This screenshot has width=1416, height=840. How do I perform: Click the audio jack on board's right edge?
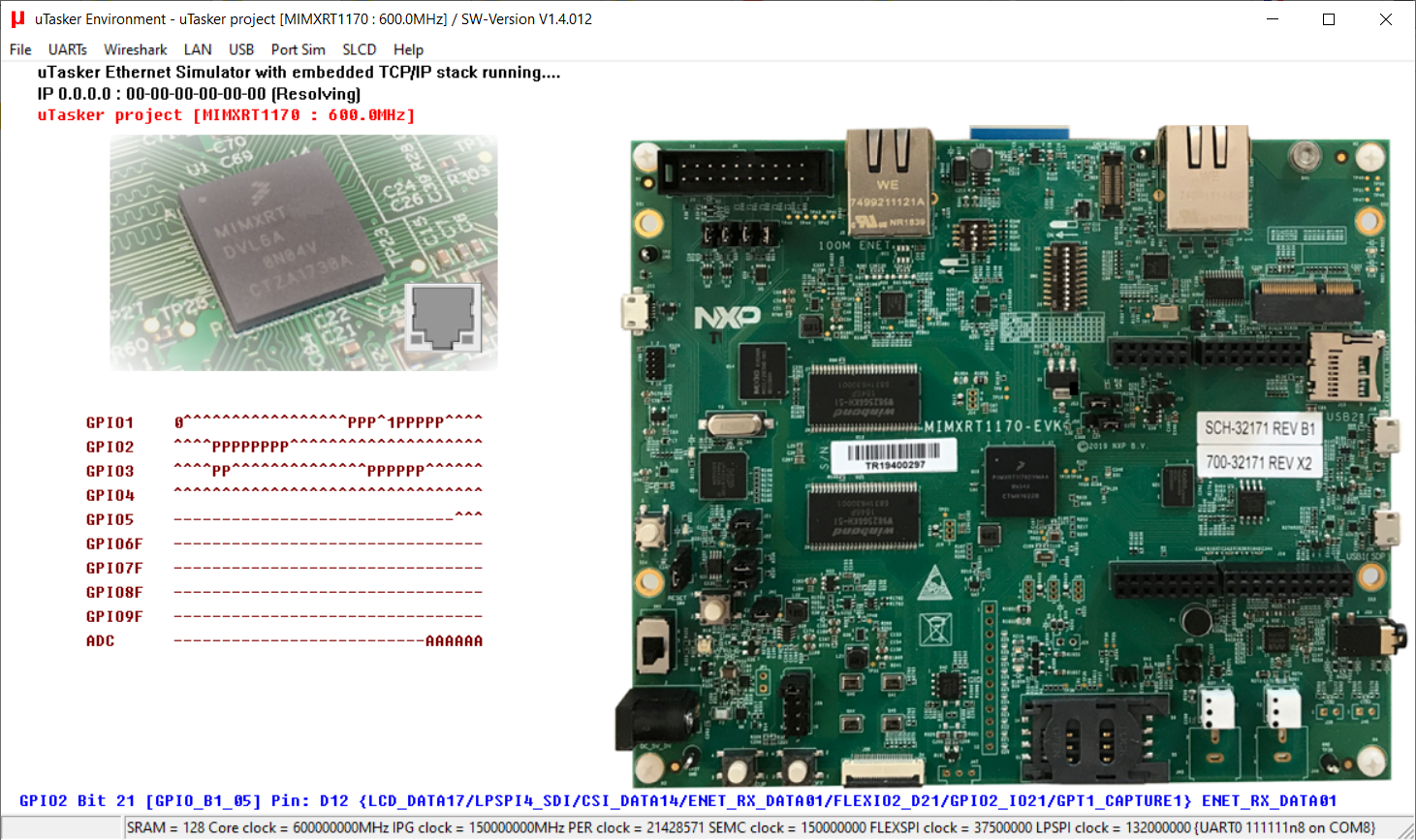[x=1372, y=638]
